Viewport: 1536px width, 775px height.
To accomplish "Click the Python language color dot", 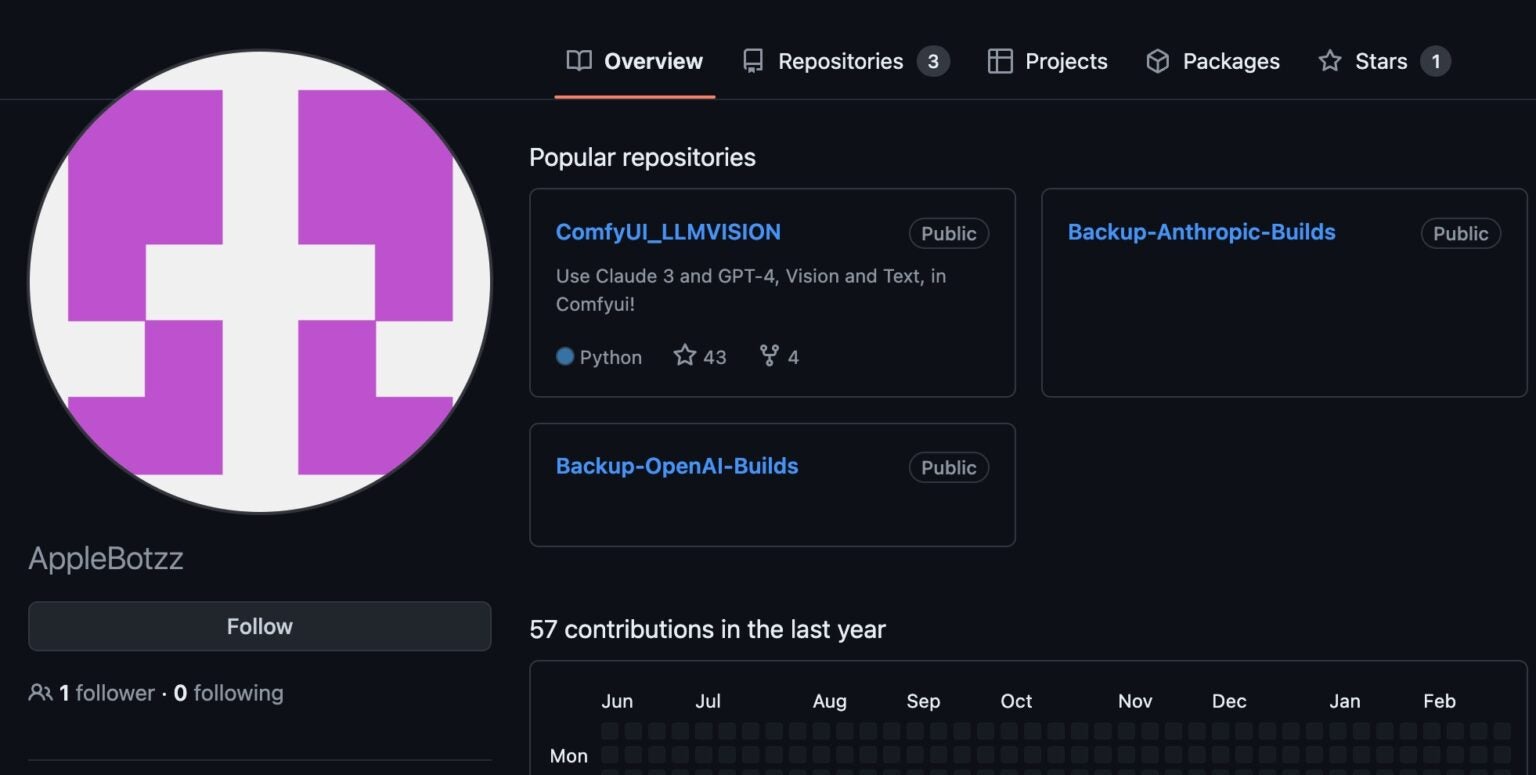I will [565, 356].
